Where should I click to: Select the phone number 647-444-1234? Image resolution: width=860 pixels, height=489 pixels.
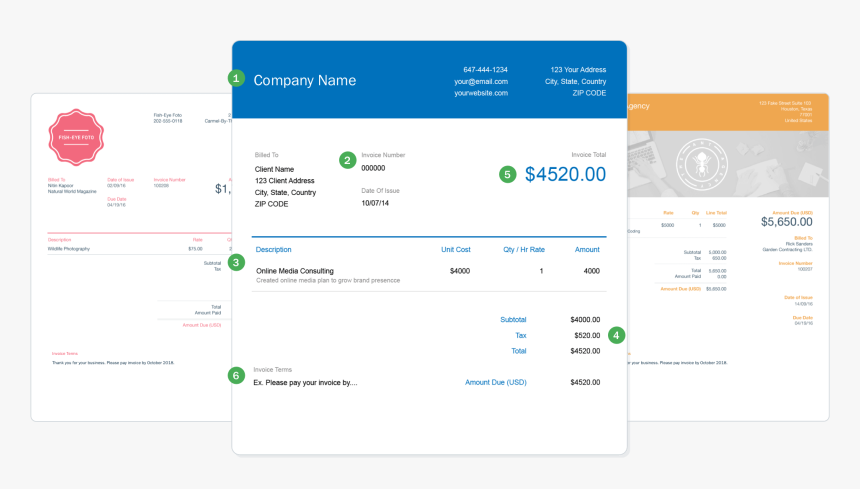click(x=485, y=70)
